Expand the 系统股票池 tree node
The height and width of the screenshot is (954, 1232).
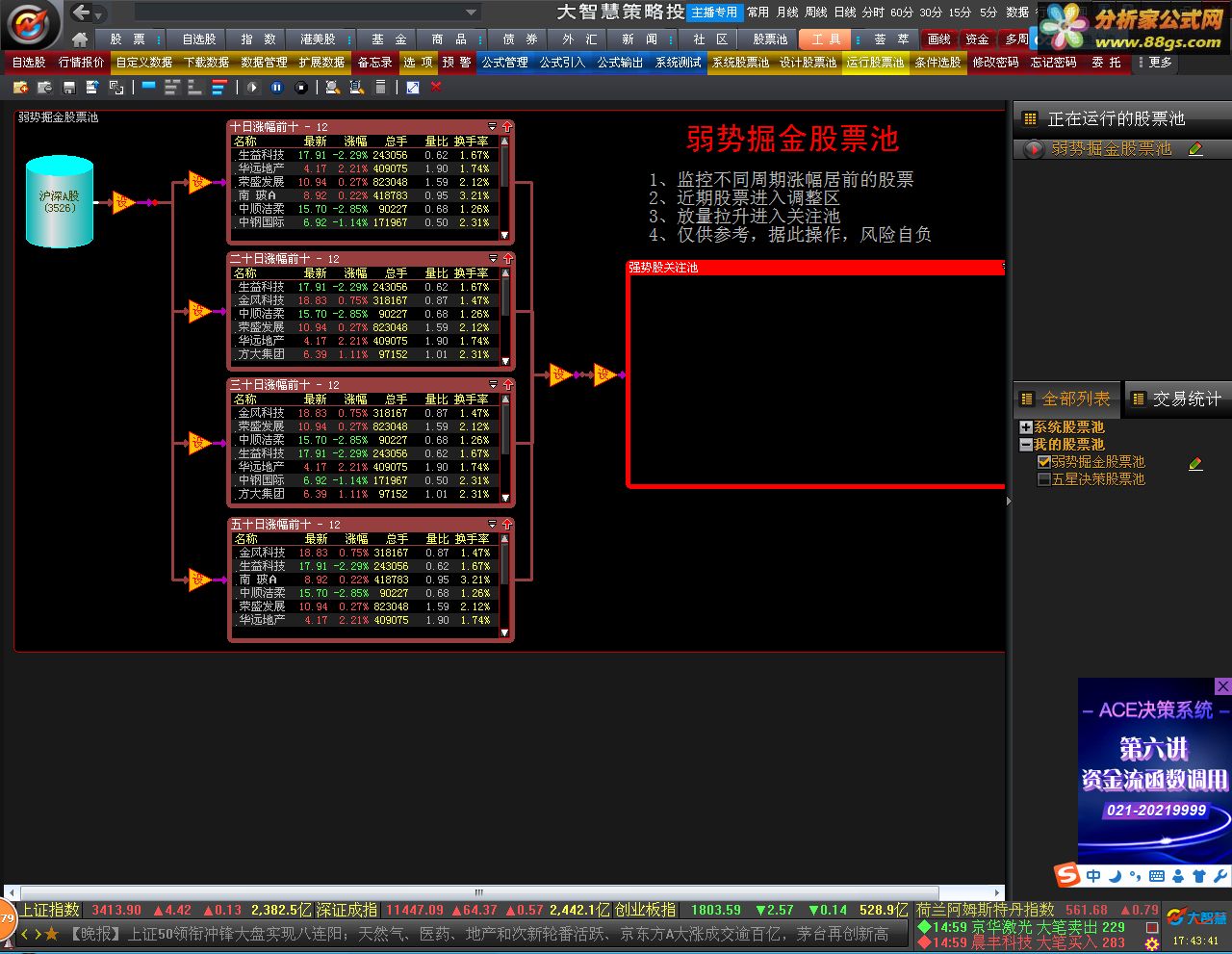1026,427
